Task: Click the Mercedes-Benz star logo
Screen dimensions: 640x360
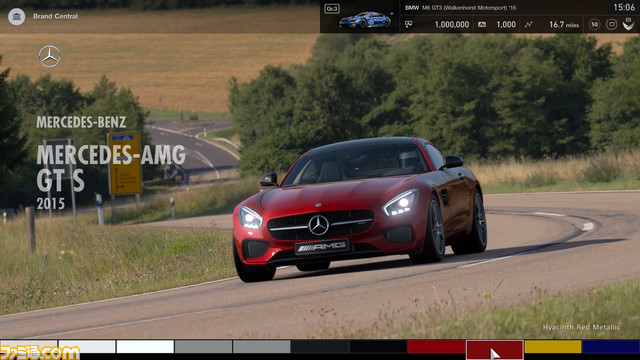Action: [x=50, y=56]
